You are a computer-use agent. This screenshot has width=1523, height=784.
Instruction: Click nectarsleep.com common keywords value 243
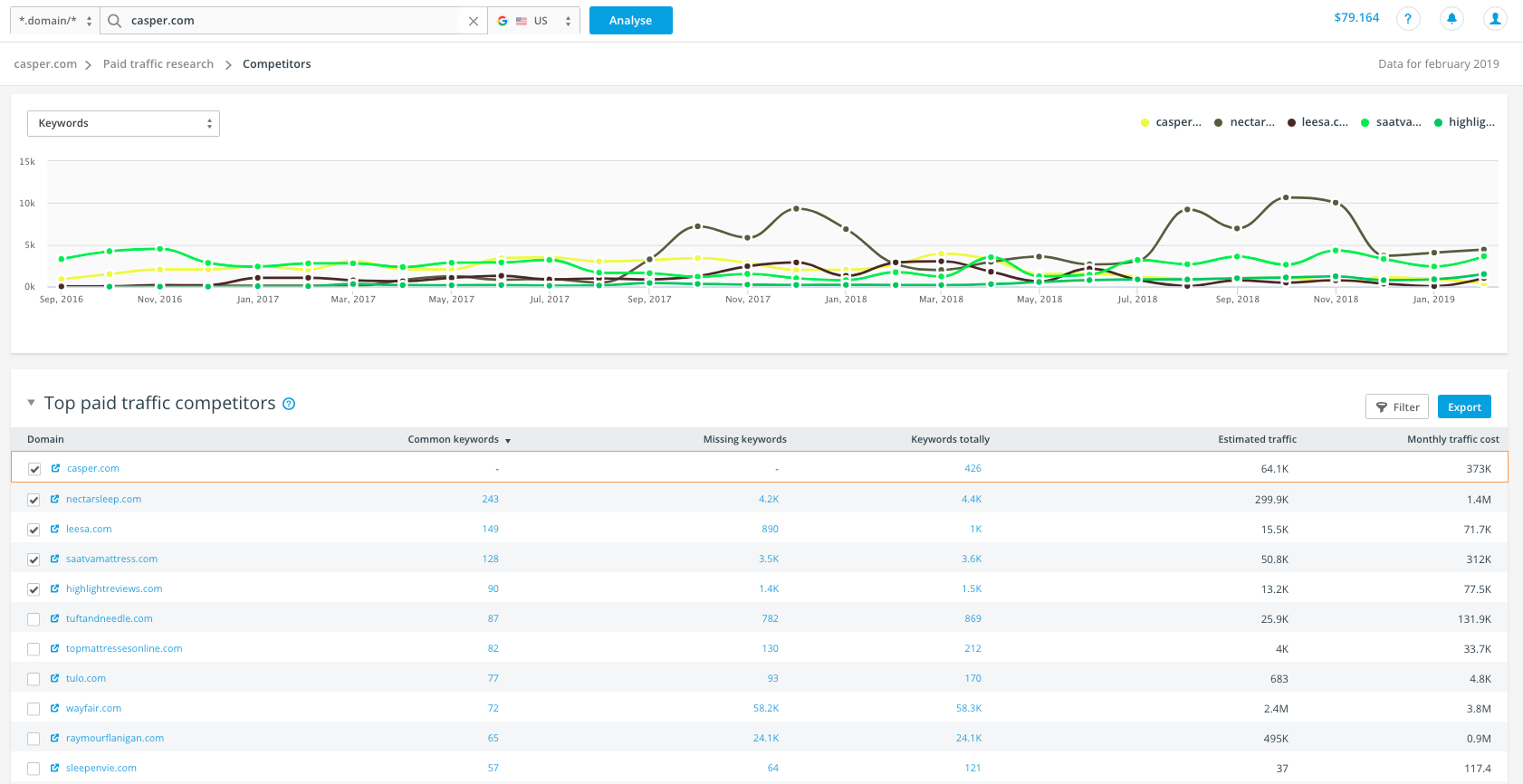point(490,499)
